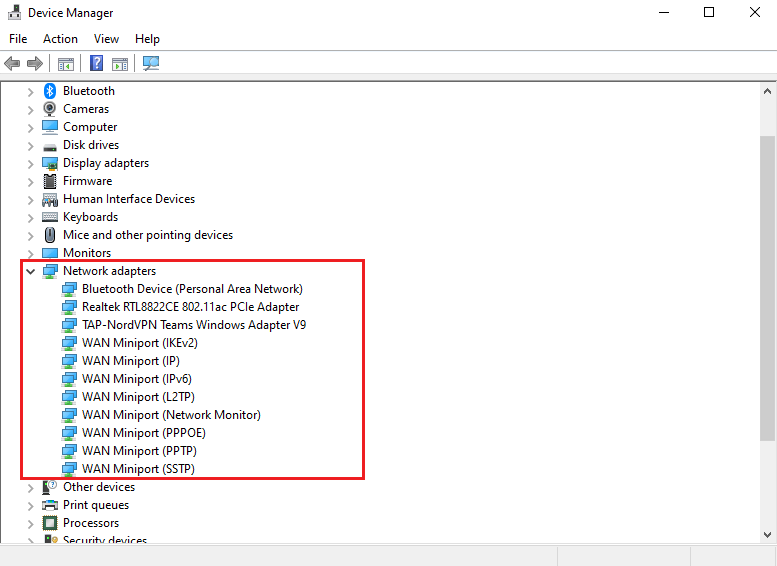Click the Print queues printer icon

coord(50,506)
